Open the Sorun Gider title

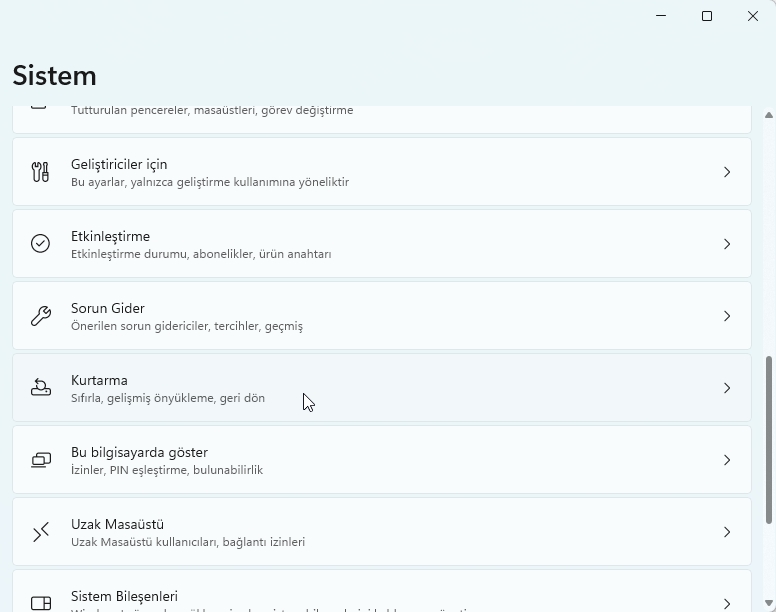108,308
